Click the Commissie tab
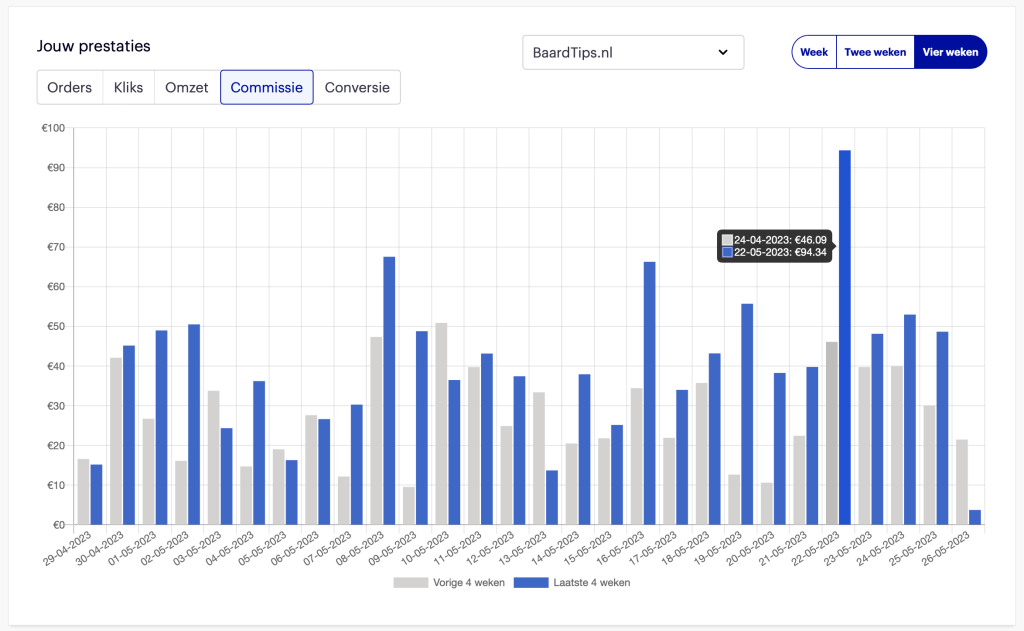This screenshot has height=631, width=1024. (x=266, y=87)
